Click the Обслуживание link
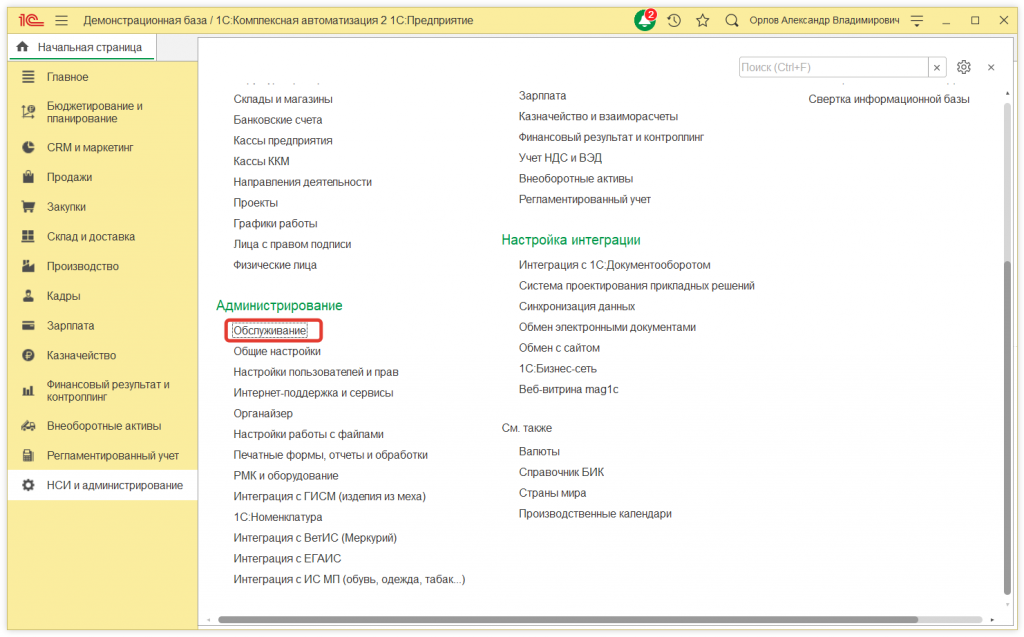Image resolution: width=1024 pixels, height=637 pixels. pos(270,330)
